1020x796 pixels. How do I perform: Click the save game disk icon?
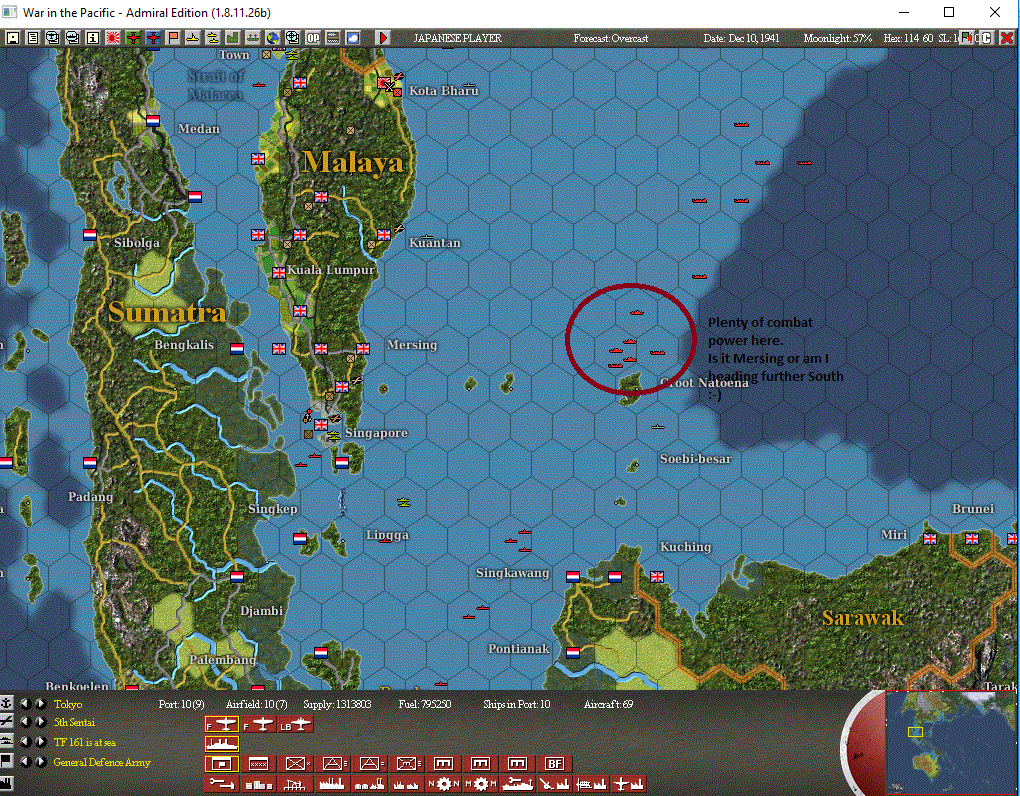click(x=12, y=38)
